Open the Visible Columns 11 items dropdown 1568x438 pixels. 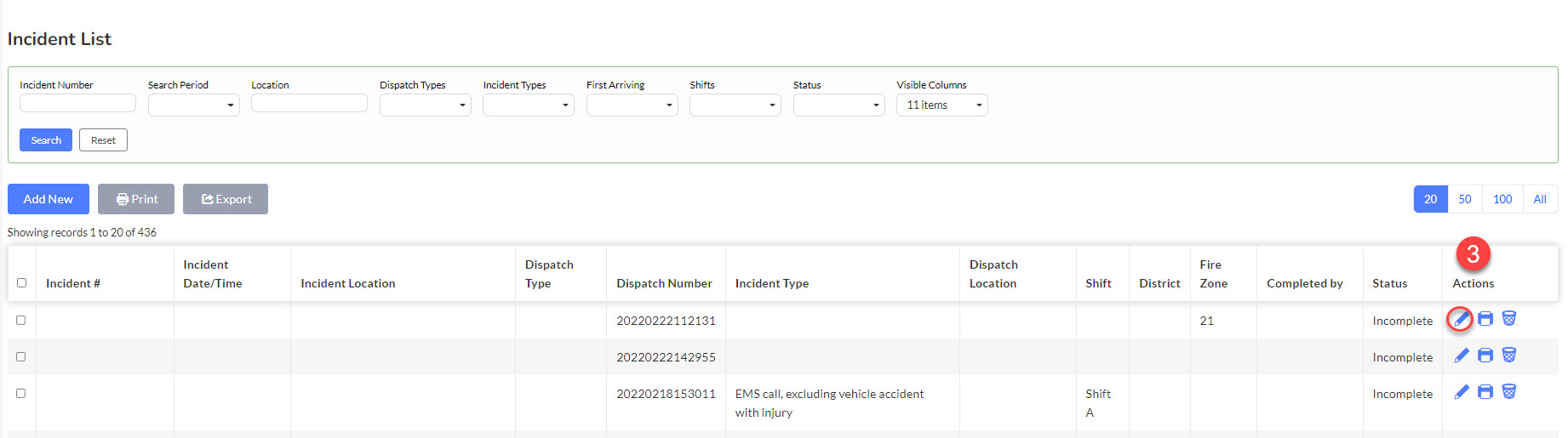point(941,105)
